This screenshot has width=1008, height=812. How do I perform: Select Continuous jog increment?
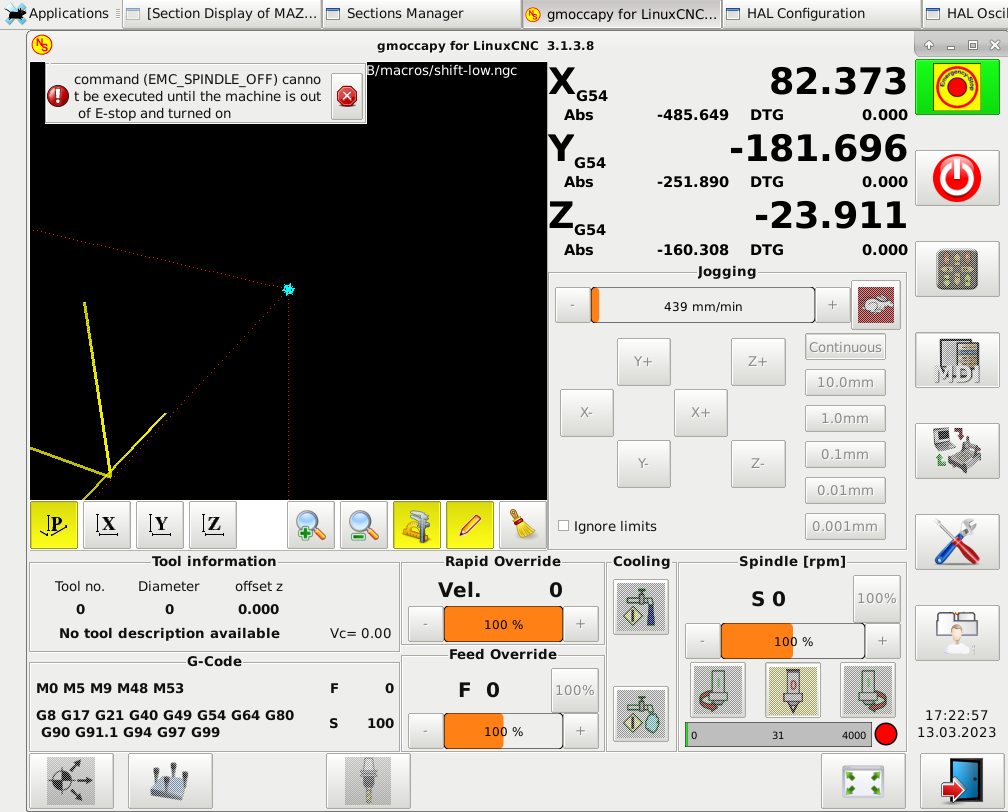tap(845, 347)
